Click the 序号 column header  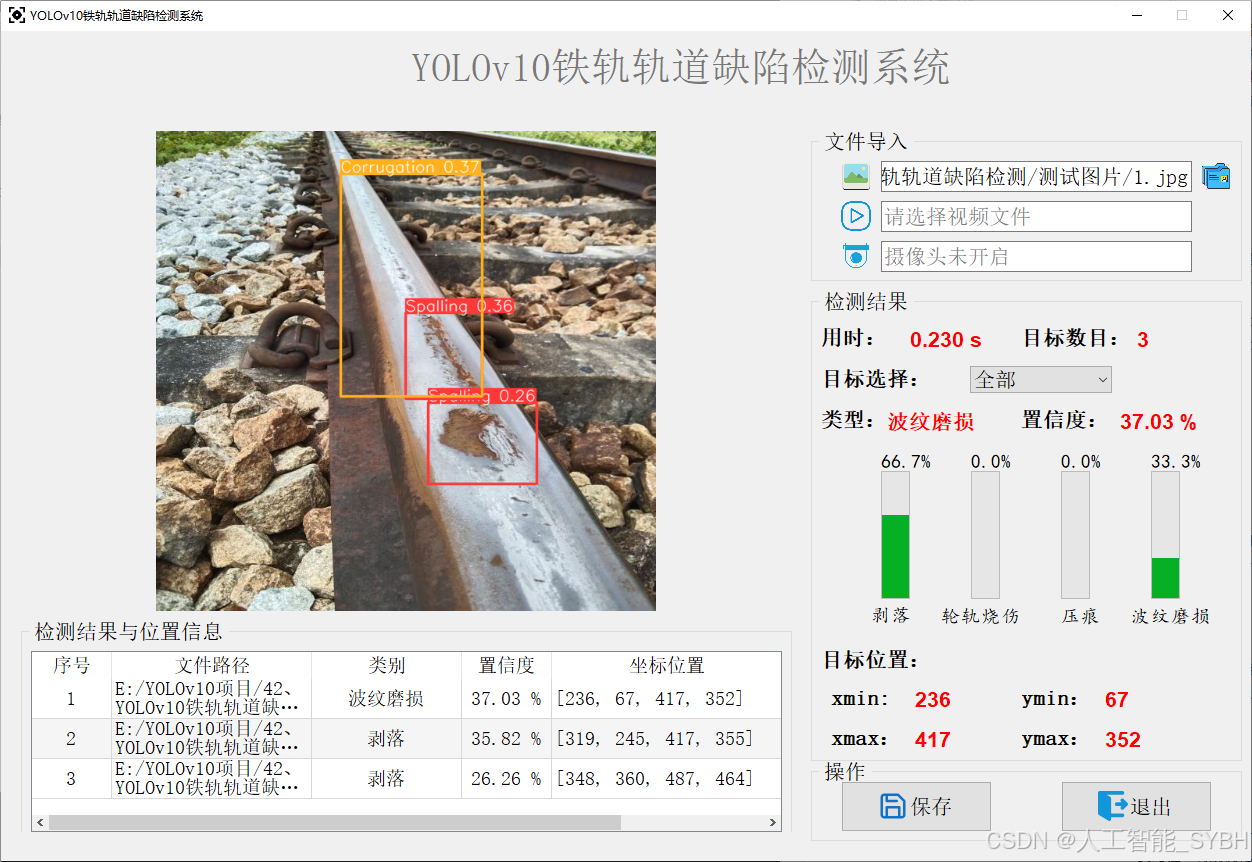point(71,665)
